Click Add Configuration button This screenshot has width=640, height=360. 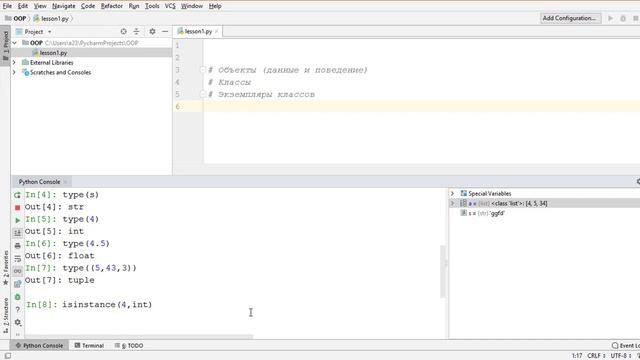click(570, 18)
